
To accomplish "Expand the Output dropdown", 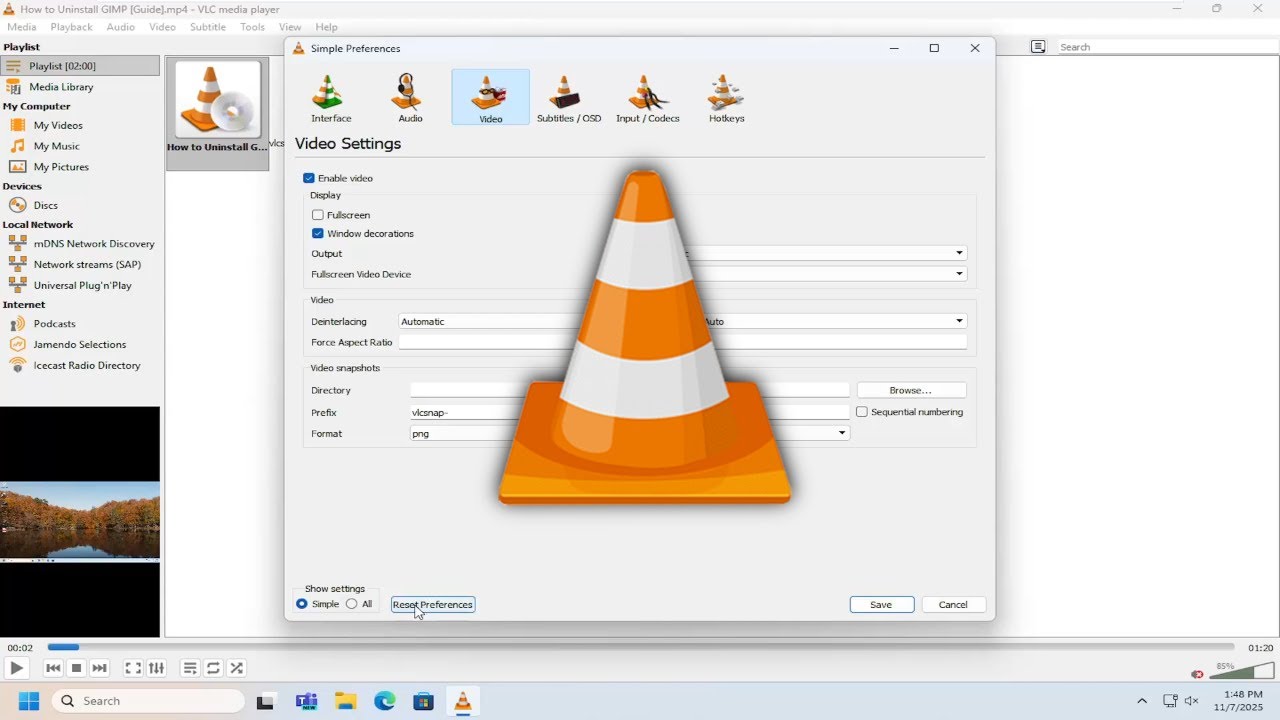I will [x=959, y=253].
